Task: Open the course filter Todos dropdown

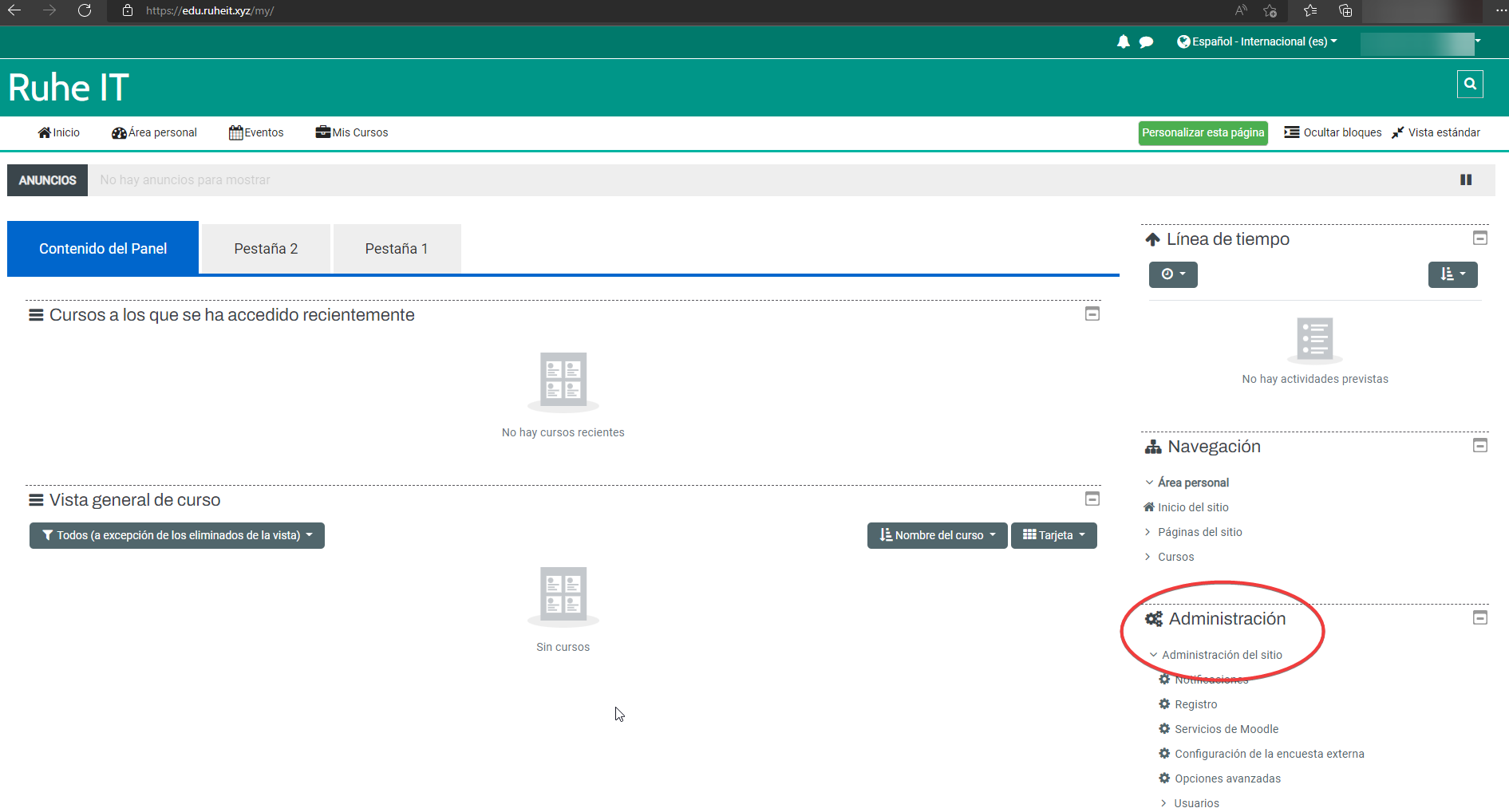Action: coord(177,535)
